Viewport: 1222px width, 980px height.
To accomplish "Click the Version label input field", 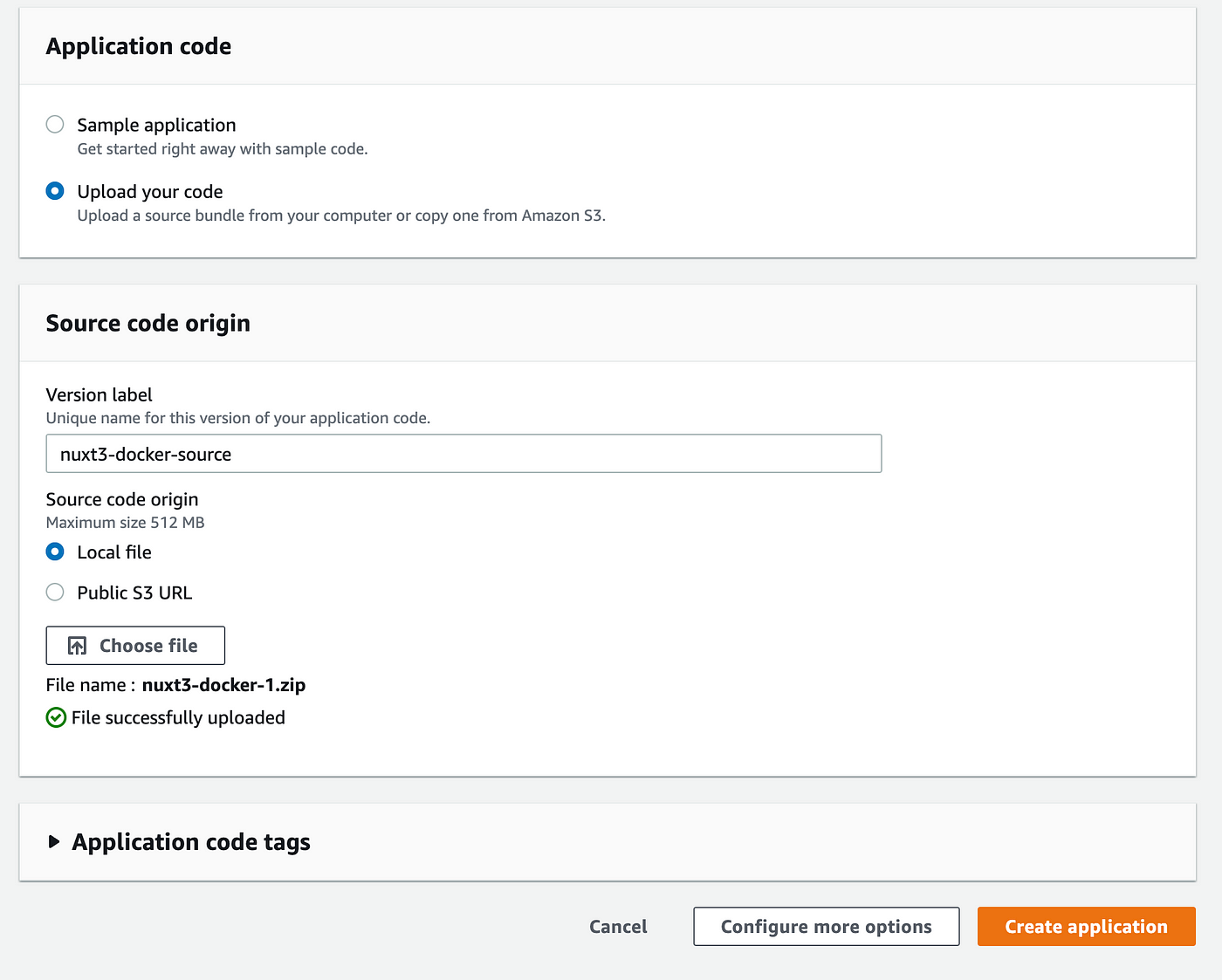I will (x=463, y=454).
